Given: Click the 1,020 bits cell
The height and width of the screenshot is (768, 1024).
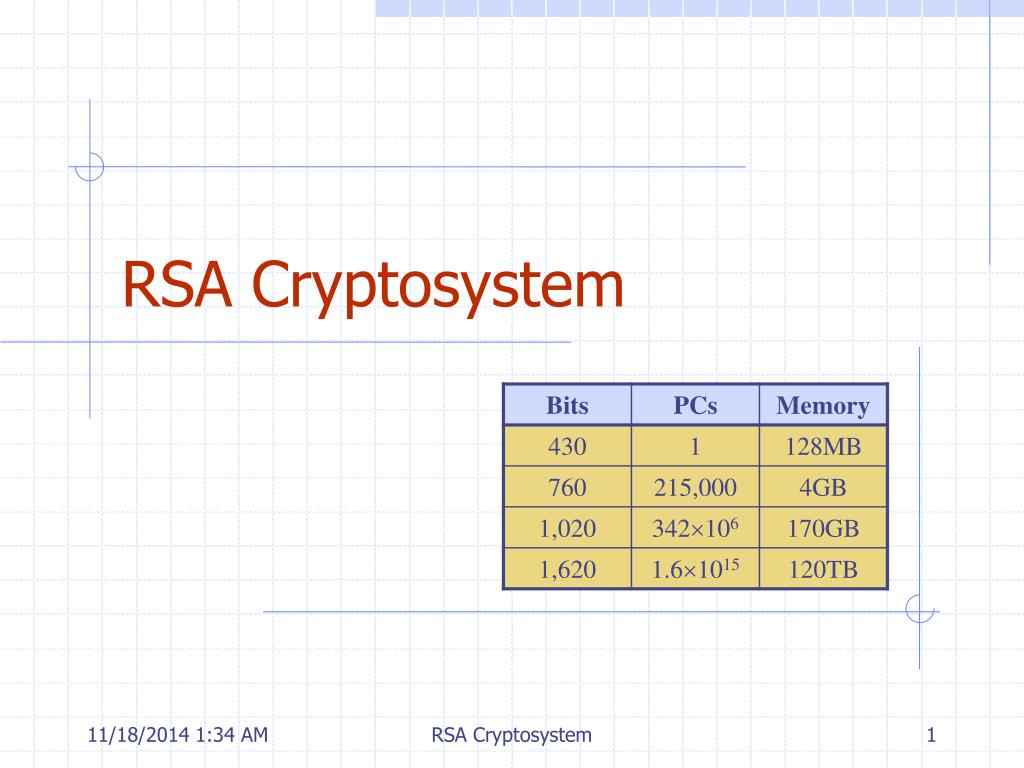Looking at the screenshot, I should click(x=568, y=528).
